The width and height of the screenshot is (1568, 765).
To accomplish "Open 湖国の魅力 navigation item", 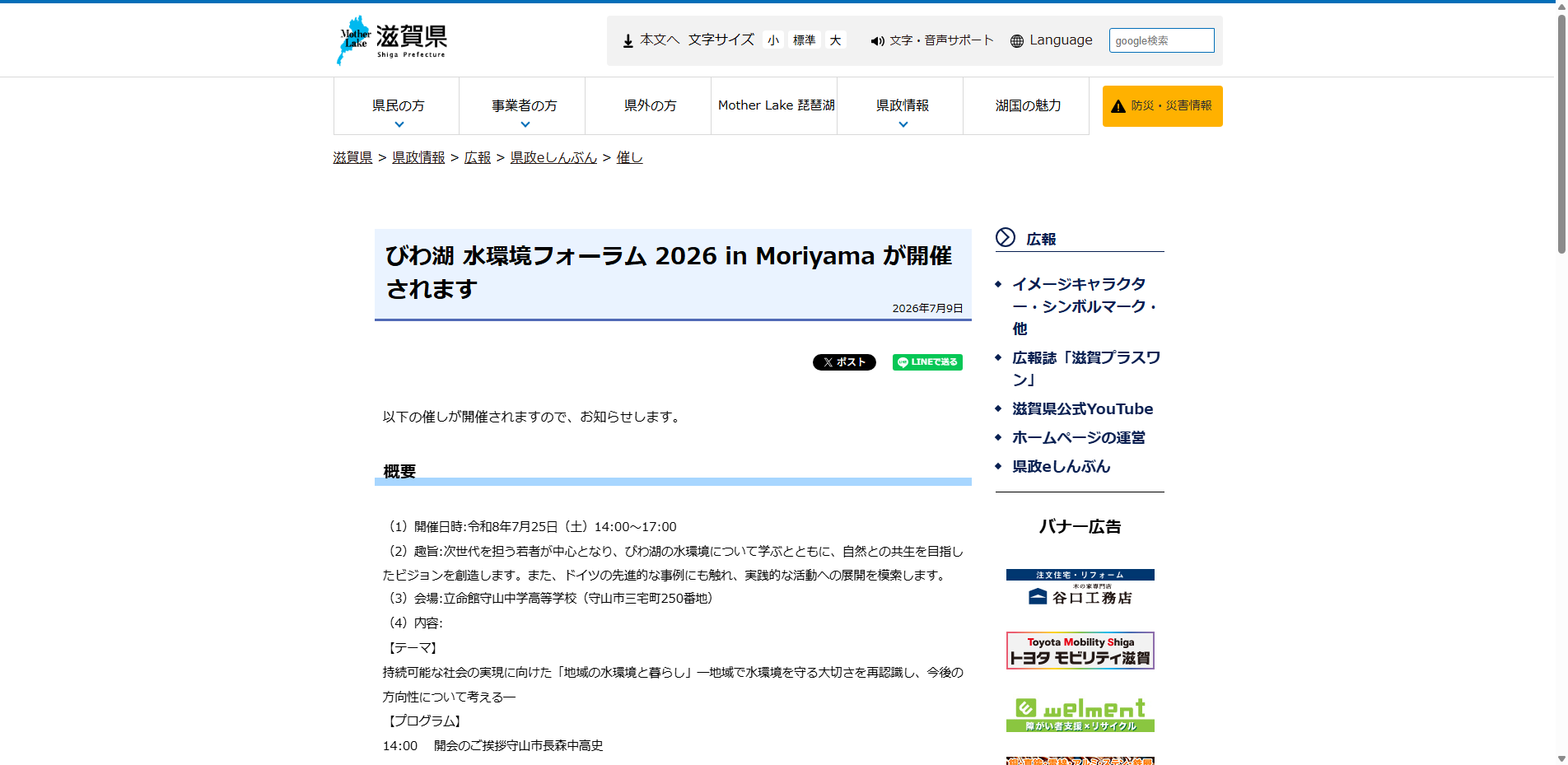I will click(1027, 105).
